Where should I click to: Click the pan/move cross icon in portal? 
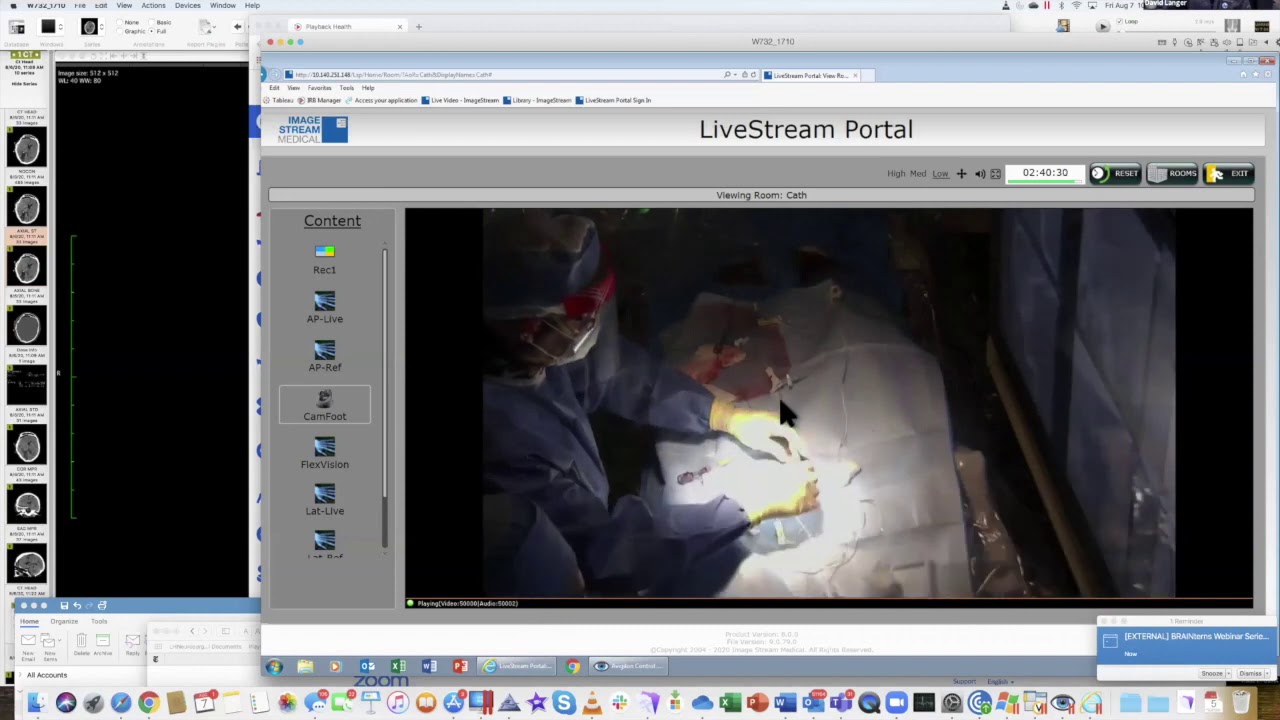[x=961, y=174]
